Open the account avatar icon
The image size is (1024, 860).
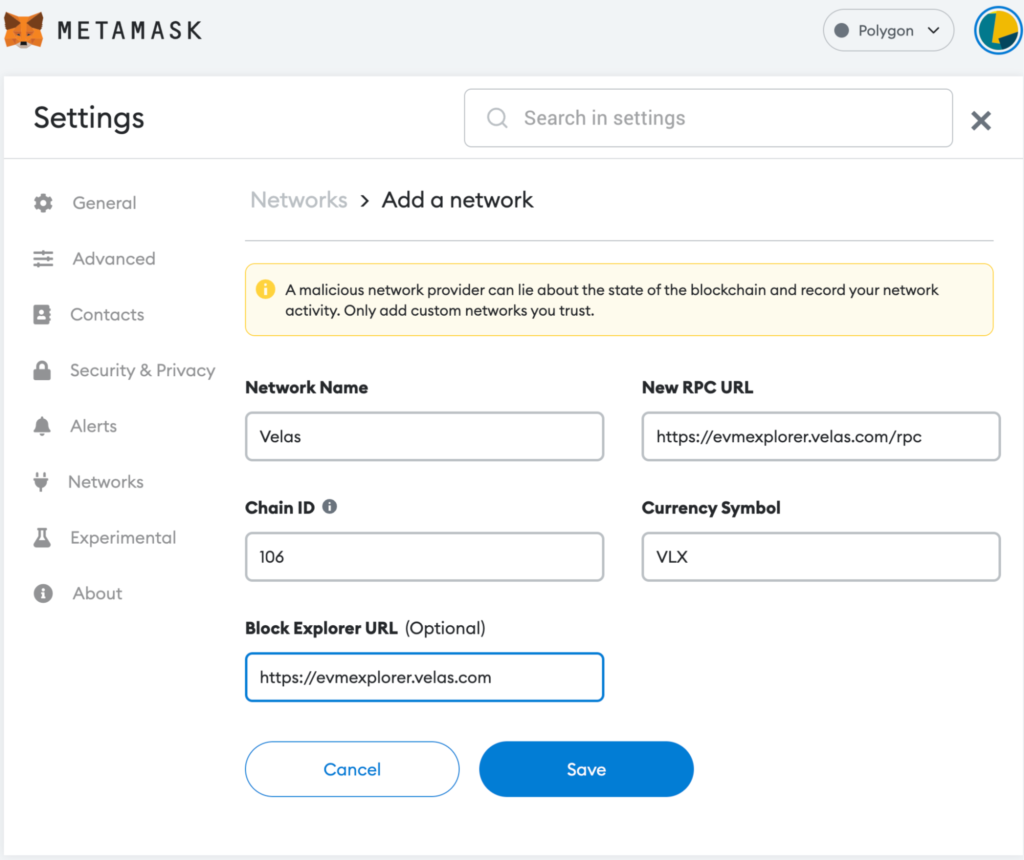pos(997,31)
